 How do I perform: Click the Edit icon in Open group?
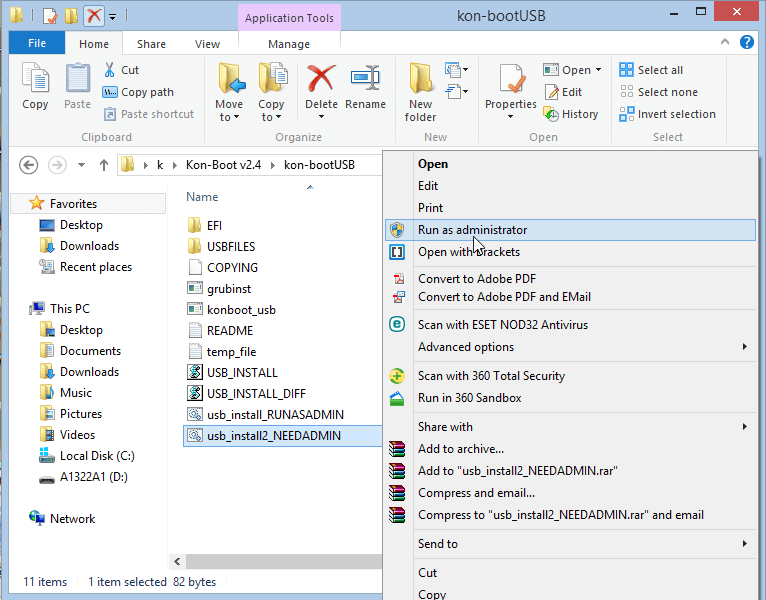click(552, 92)
